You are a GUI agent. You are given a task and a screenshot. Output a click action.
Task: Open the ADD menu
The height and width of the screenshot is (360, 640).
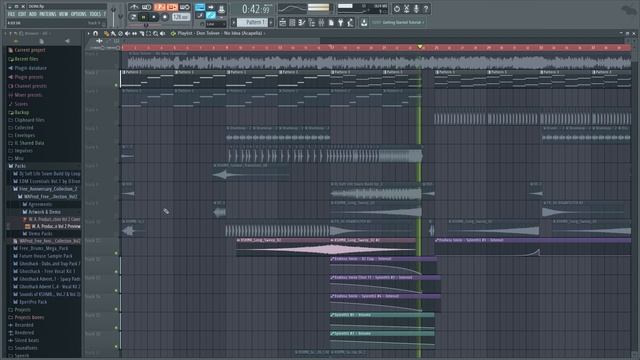click(33, 14)
